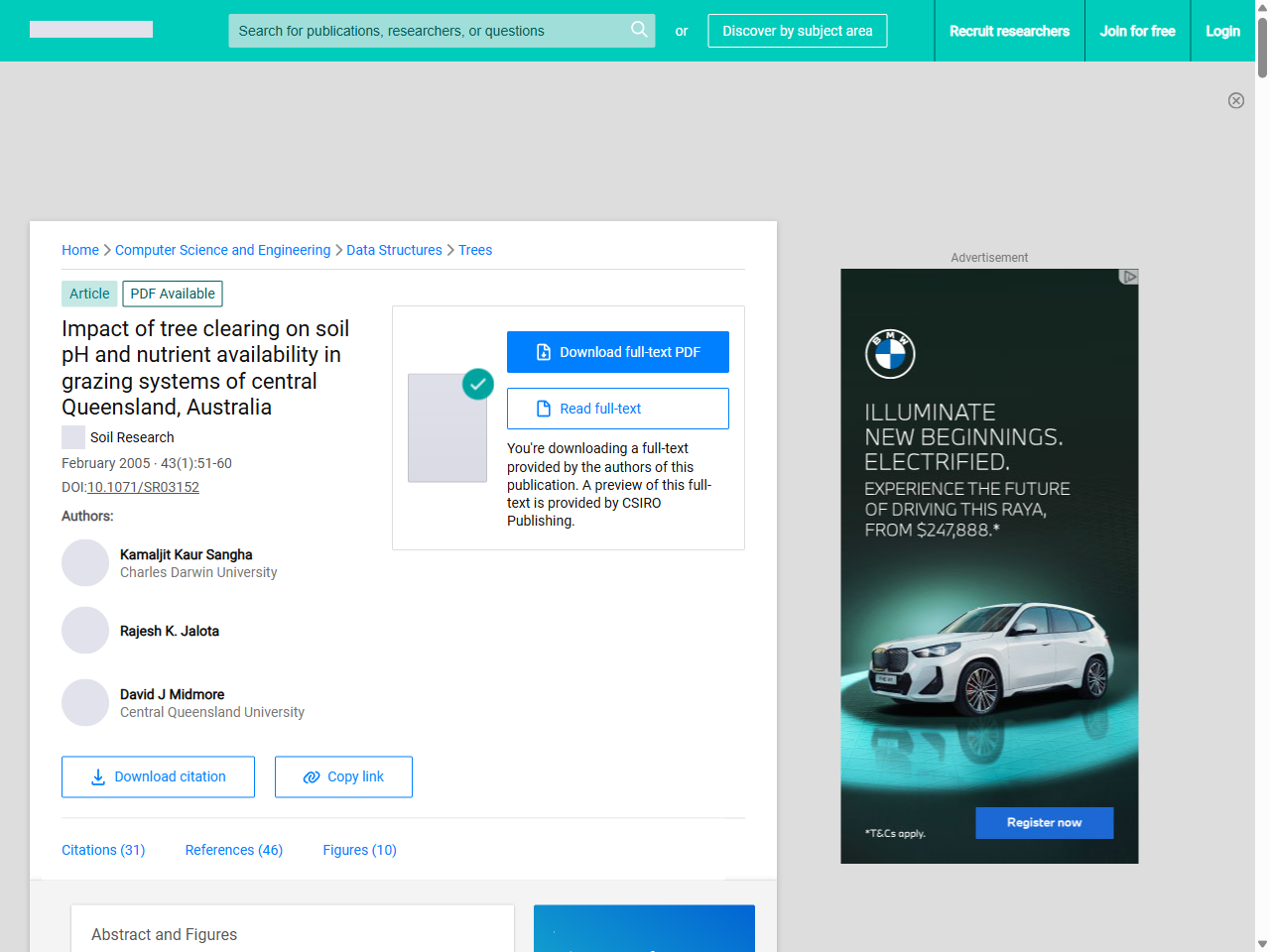
Task: Open the References (46) tab
Action: pyautogui.click(x=234, y=850)
